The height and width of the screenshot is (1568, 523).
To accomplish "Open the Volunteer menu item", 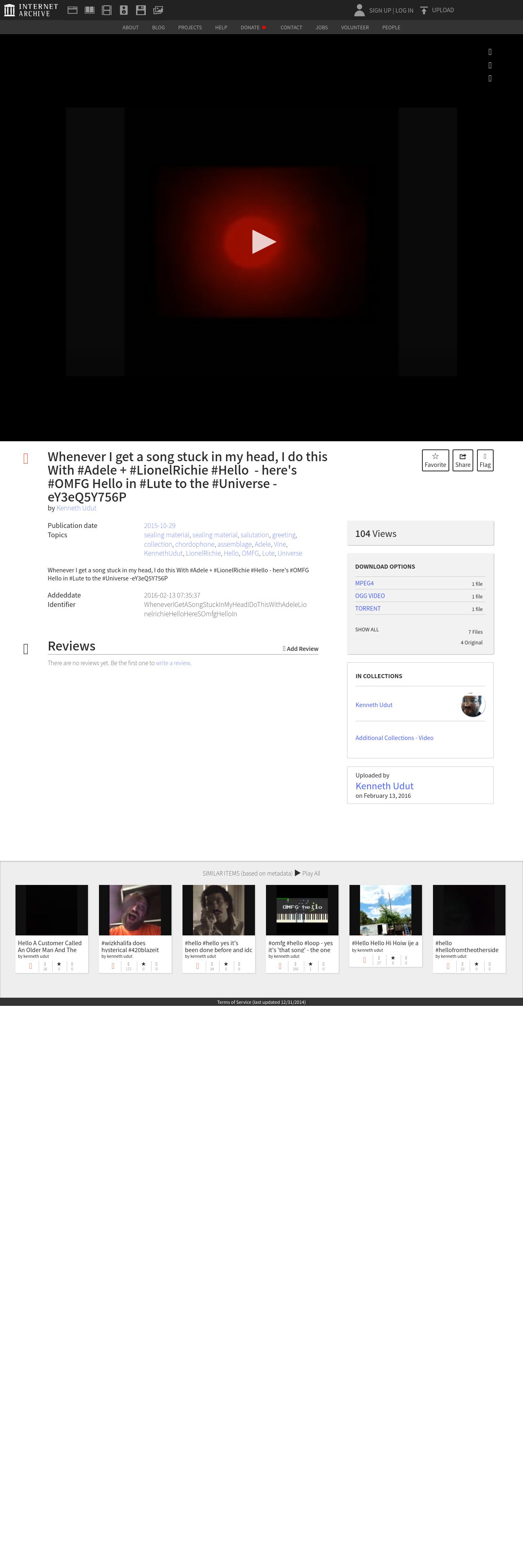I will [355, 27].
